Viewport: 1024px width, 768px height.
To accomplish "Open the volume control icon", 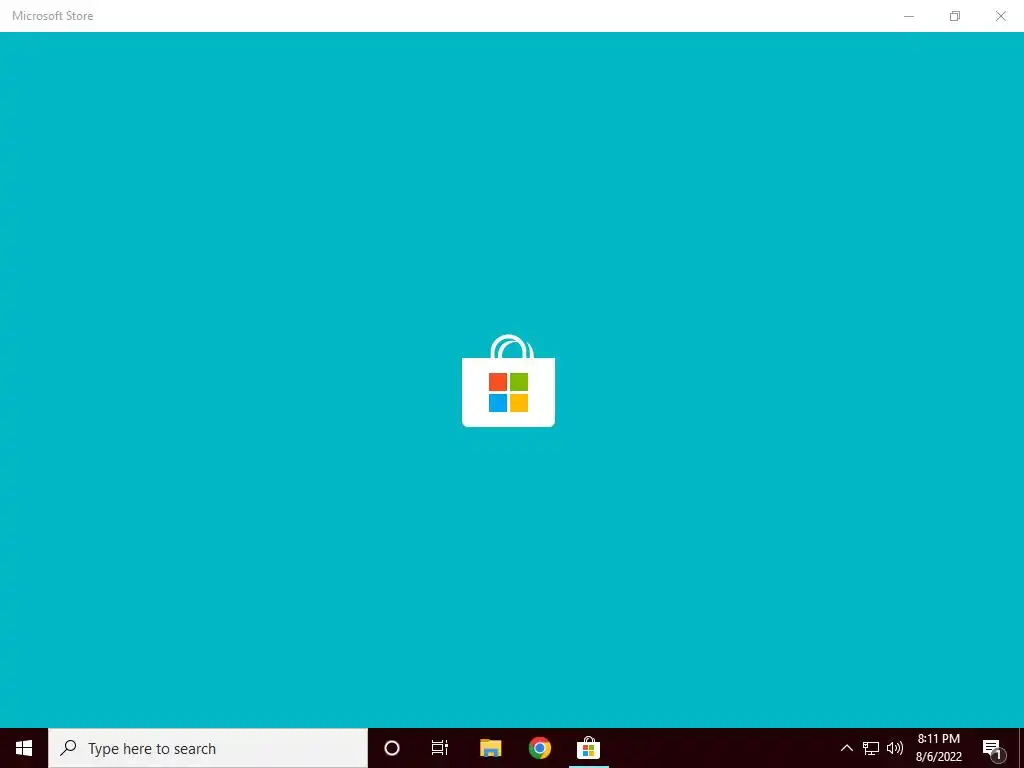I will (x=895, y=748).
